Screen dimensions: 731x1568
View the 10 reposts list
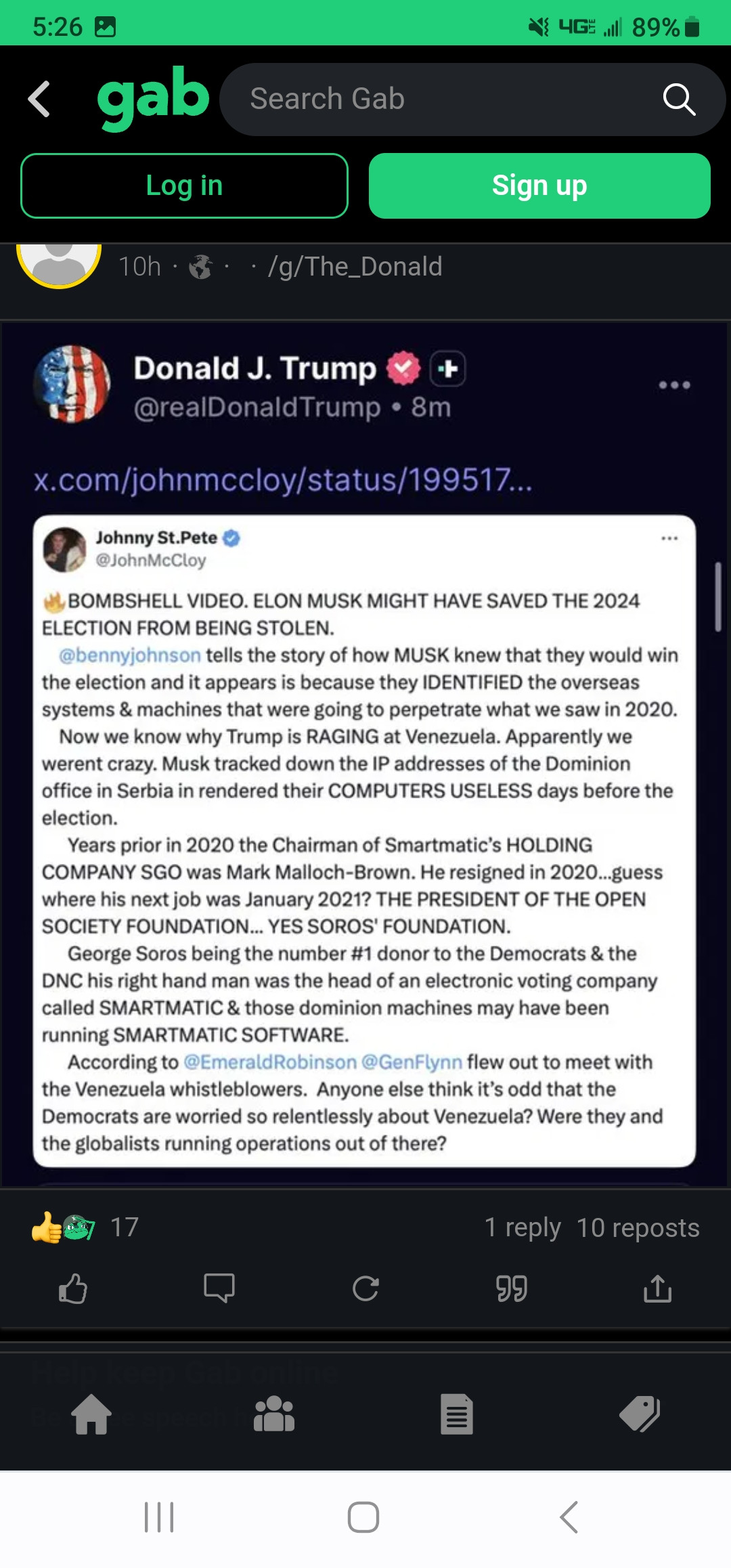point(638,1227)
